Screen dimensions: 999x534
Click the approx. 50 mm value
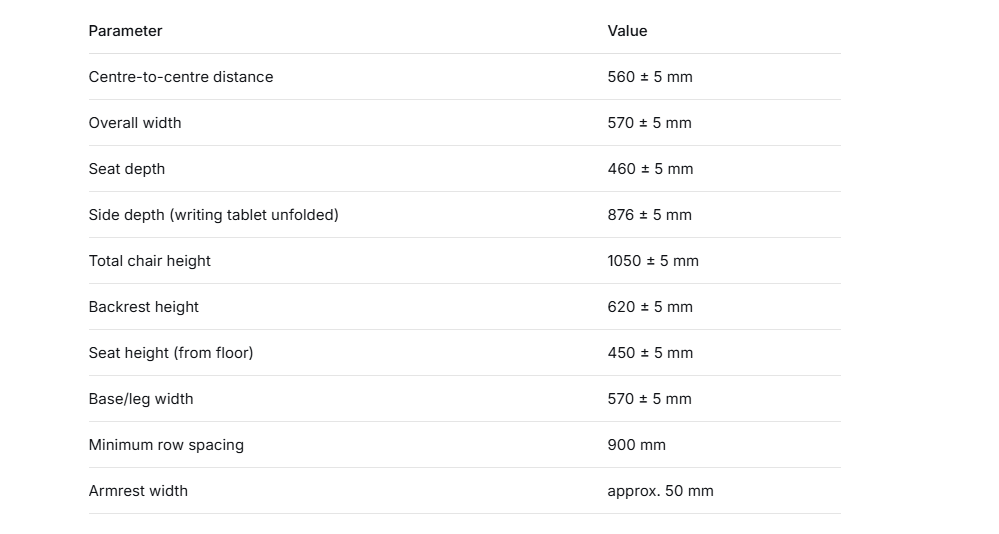pos(661,491)
